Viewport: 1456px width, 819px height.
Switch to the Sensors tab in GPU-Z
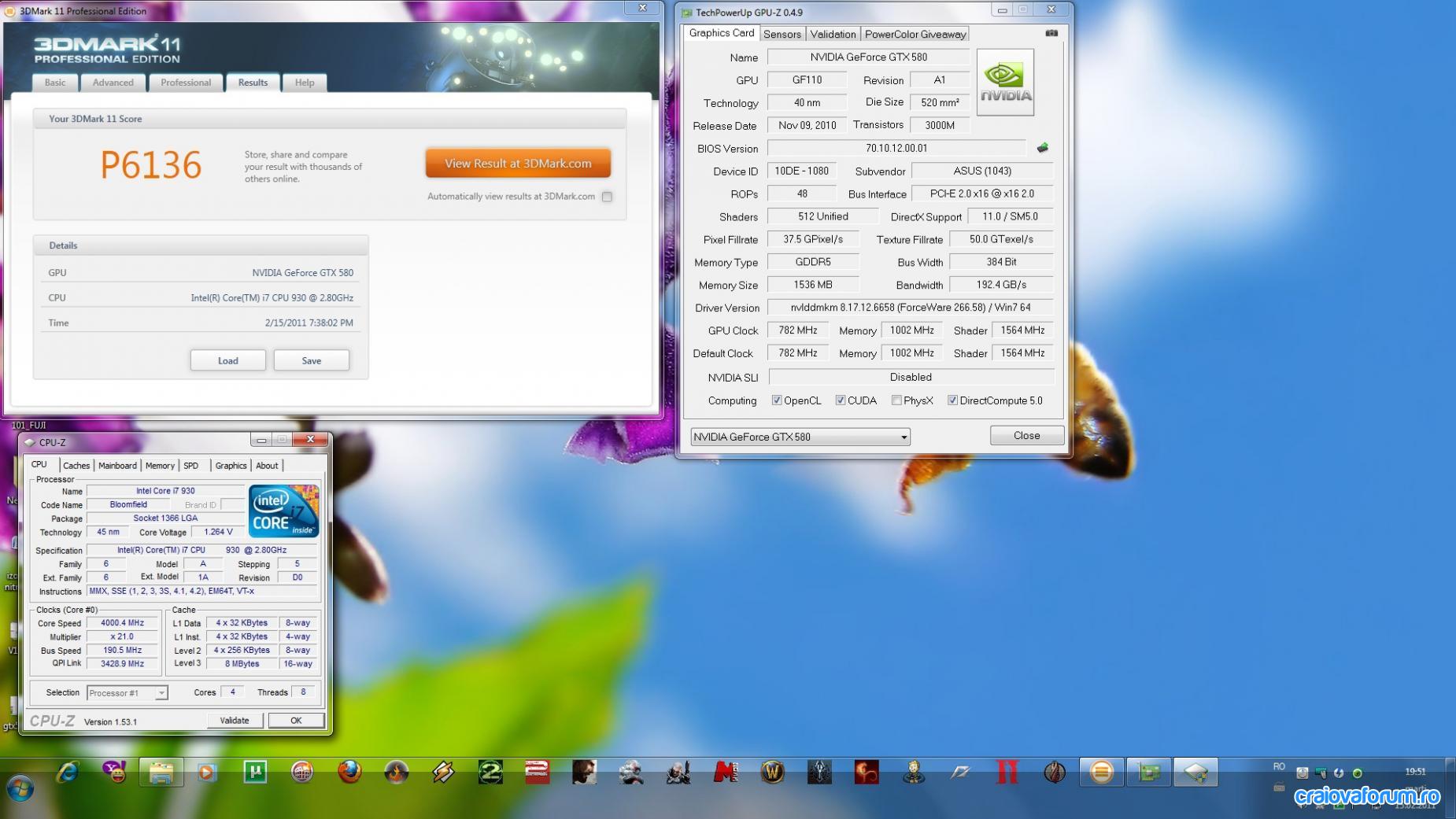point(782,34)
